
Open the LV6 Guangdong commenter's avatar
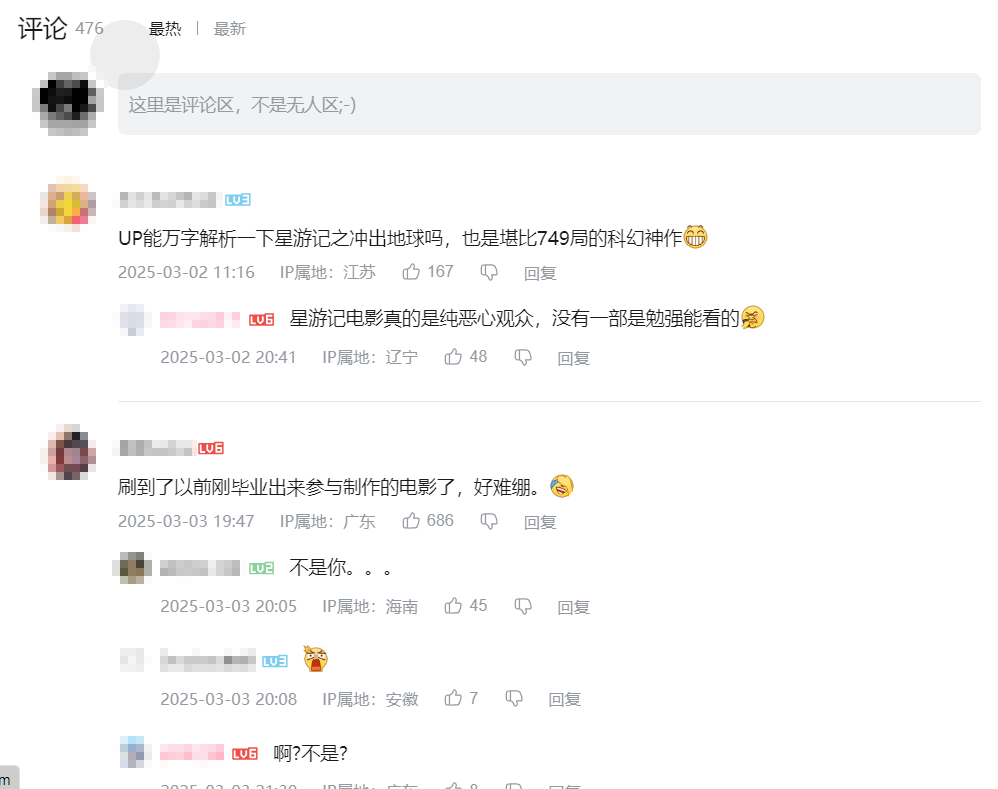coord(68,452)
